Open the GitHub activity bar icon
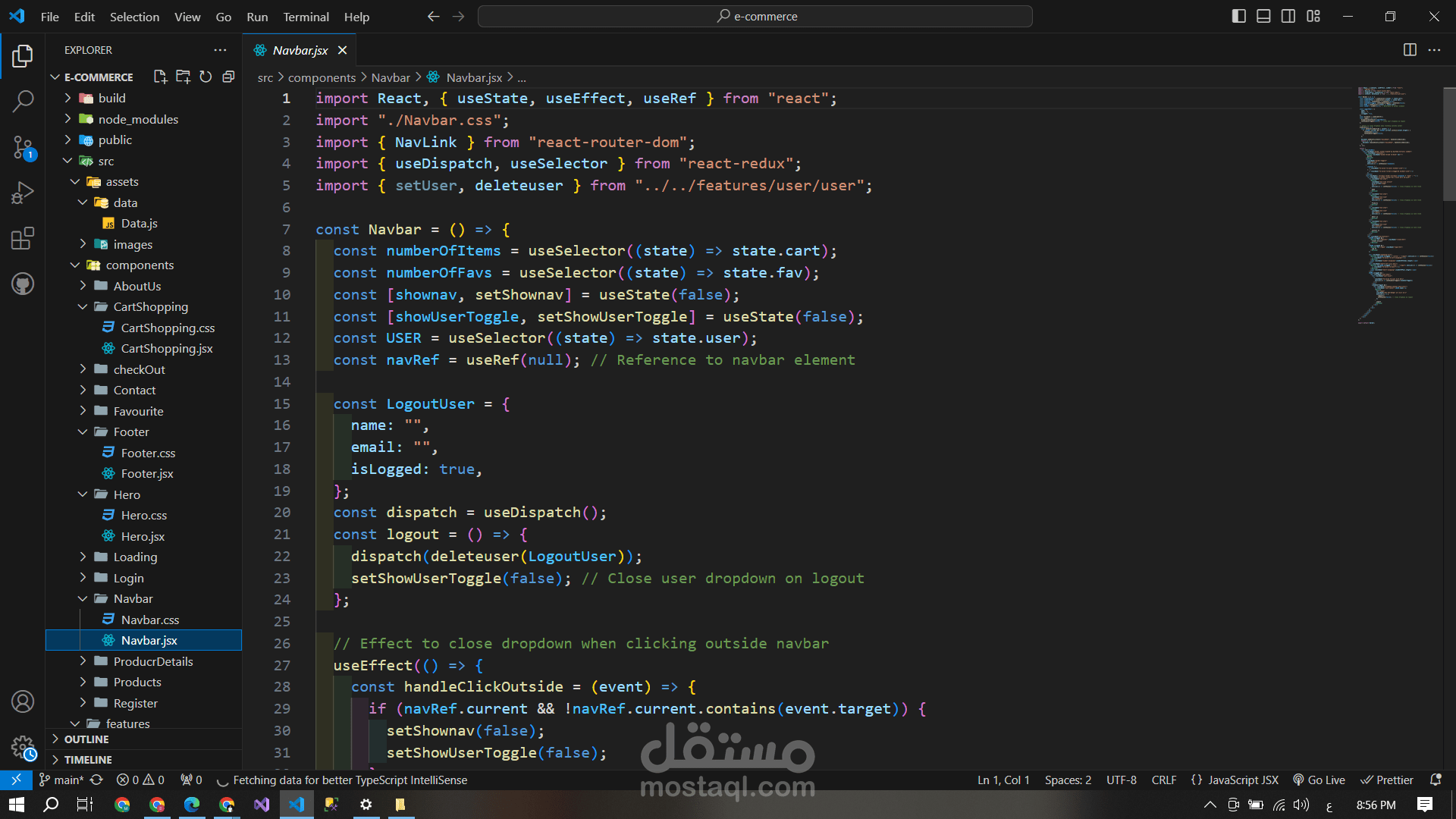1456x819 pixels. pyautogui.click(x=23, y=284)
